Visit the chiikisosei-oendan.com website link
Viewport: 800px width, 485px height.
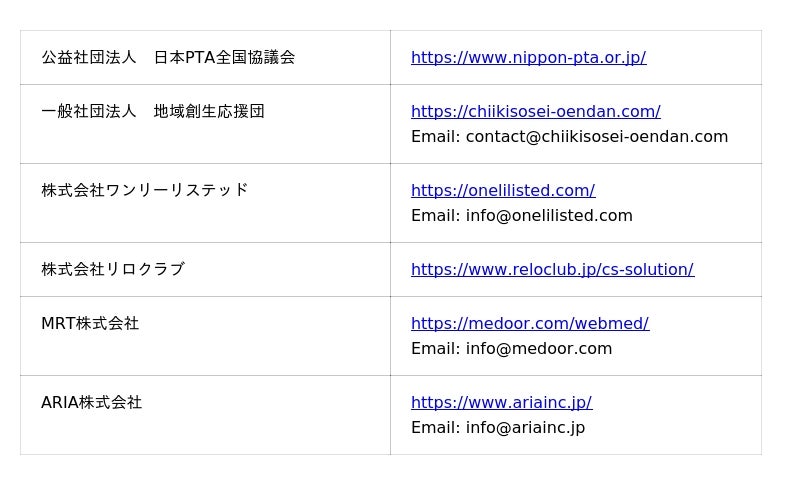click(x=535, y=112)
